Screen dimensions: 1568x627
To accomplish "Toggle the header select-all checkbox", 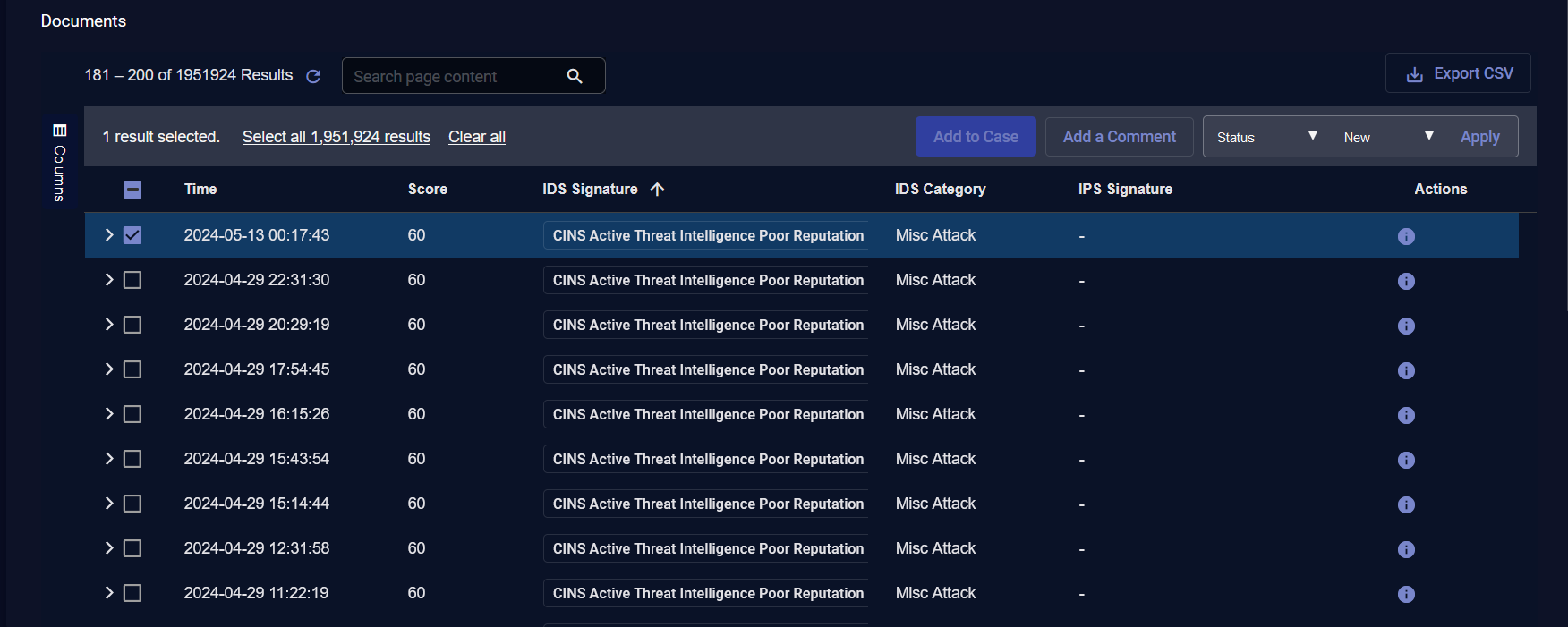I will 132,190.
